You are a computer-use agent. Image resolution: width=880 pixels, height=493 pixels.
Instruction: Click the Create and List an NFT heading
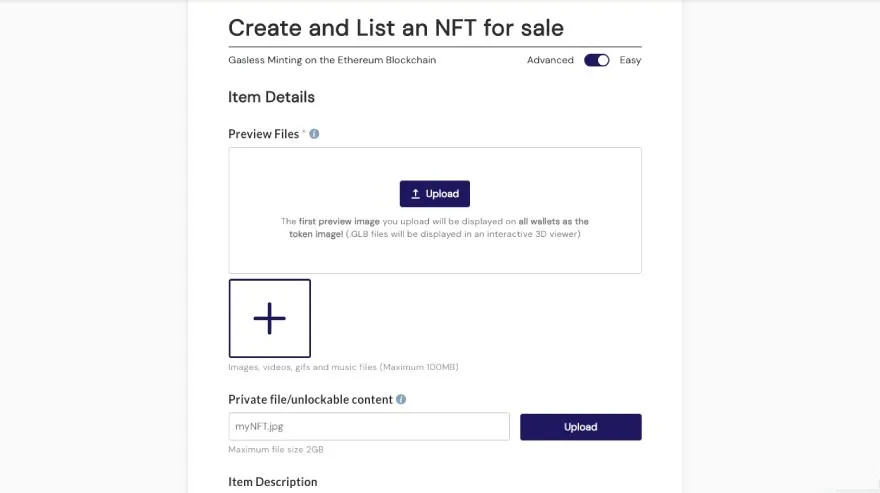tap(396, 28)
